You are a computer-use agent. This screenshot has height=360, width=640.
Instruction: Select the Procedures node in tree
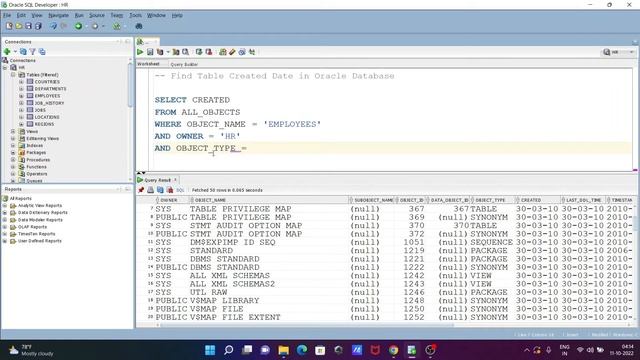click(38, 160)
